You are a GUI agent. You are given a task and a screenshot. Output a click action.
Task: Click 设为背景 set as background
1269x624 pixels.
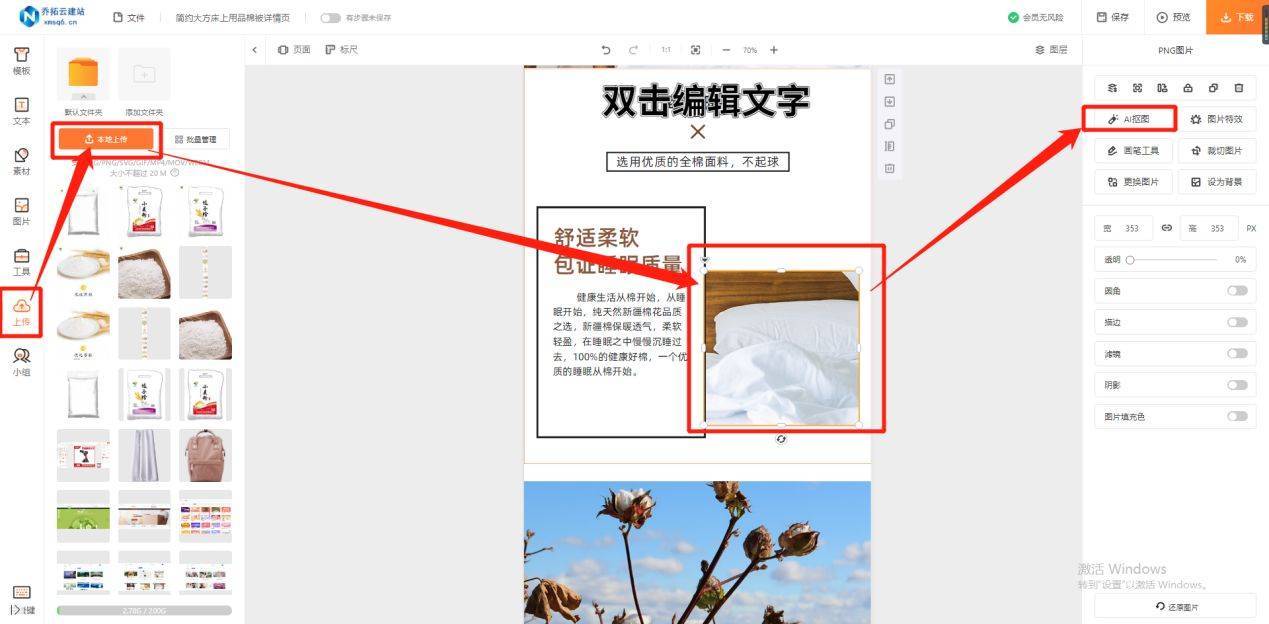point(1217,182)
